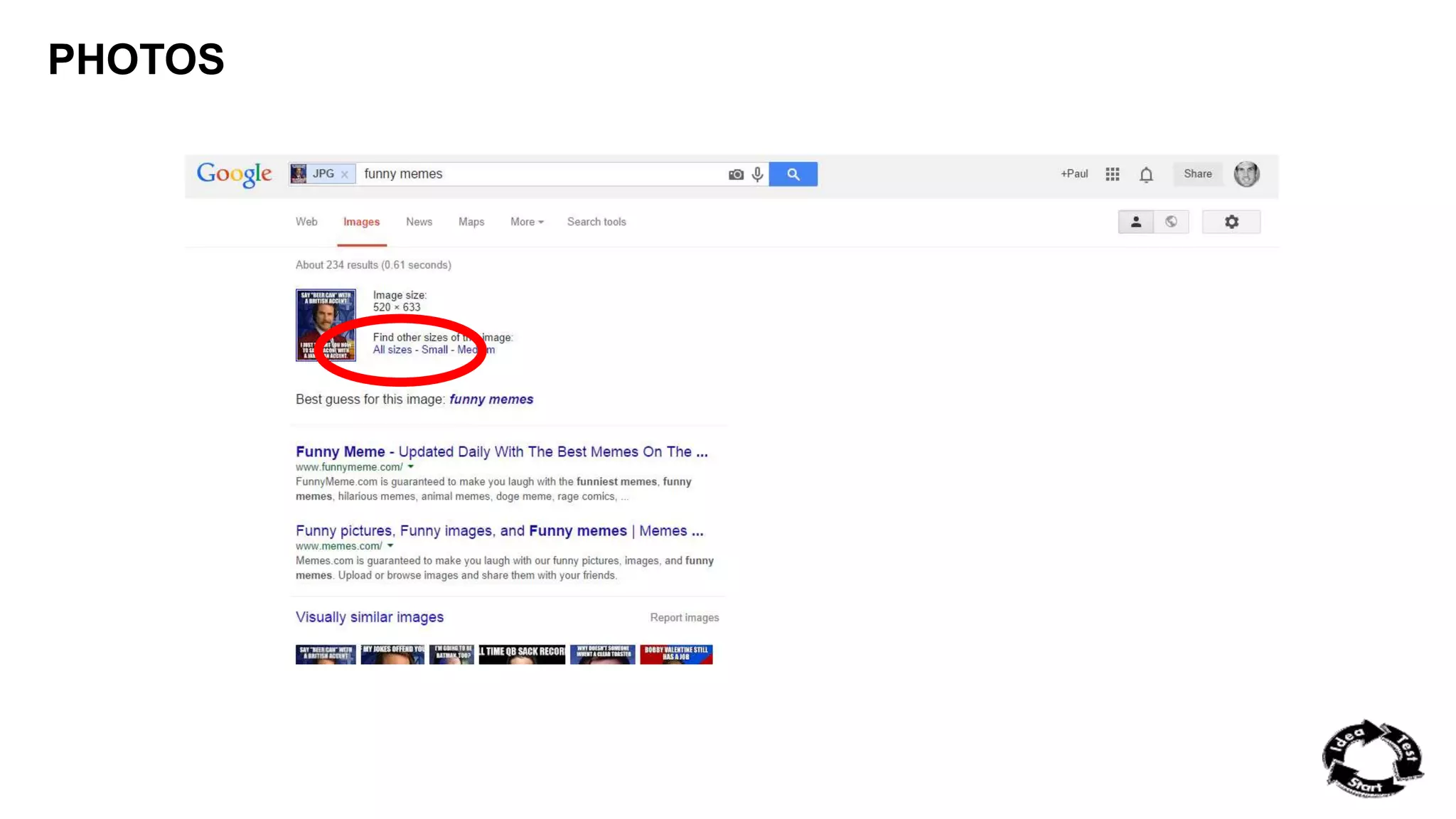Viewport: 1456px width, 819px height.
Task: Open the Google apps grid
Action: point(1113,174)
